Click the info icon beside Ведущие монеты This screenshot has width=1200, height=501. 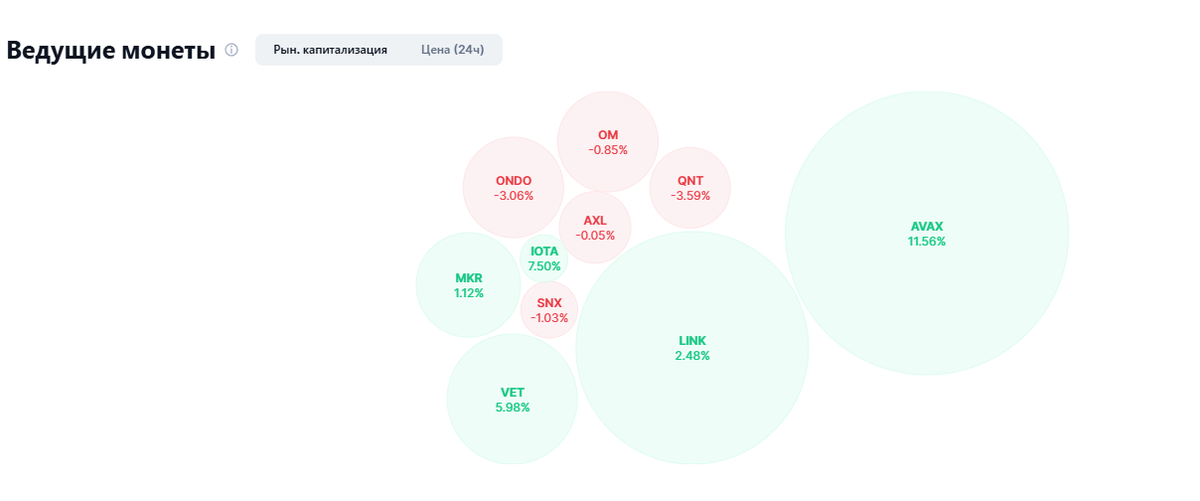(x=232, y=50)
